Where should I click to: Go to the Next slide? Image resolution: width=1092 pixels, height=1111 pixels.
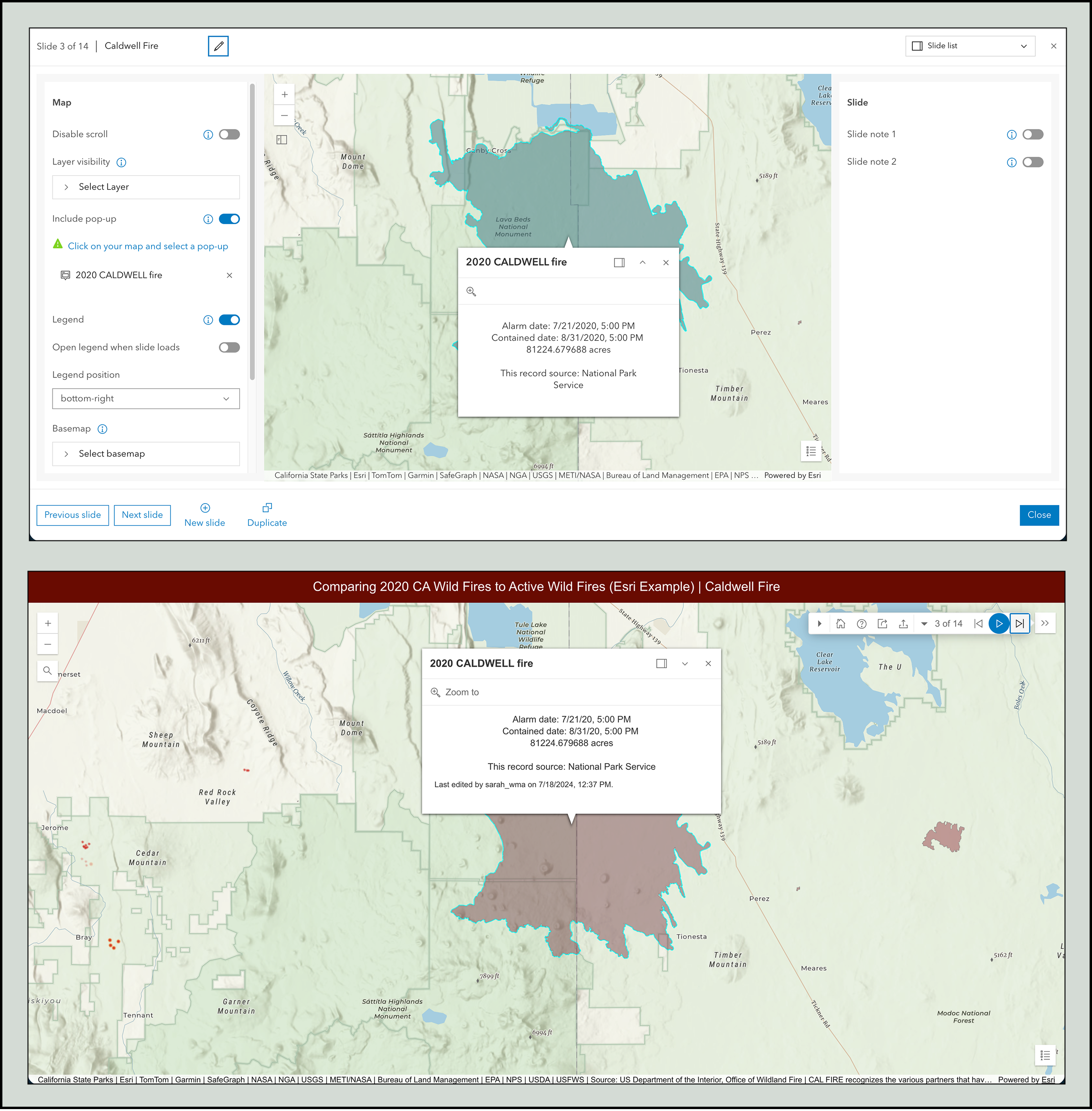(x=141, y=515)
